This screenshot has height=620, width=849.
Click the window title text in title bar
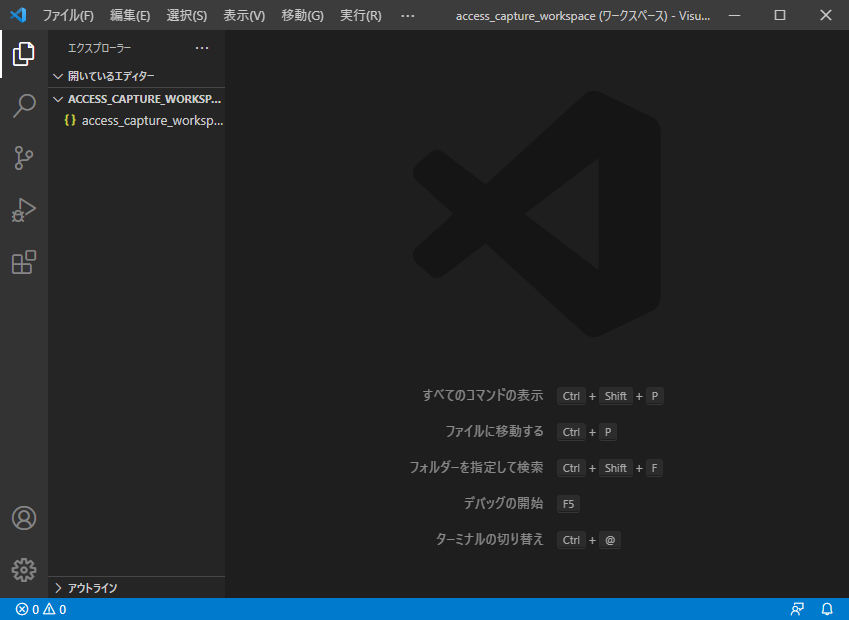click(x=583, y=16)
